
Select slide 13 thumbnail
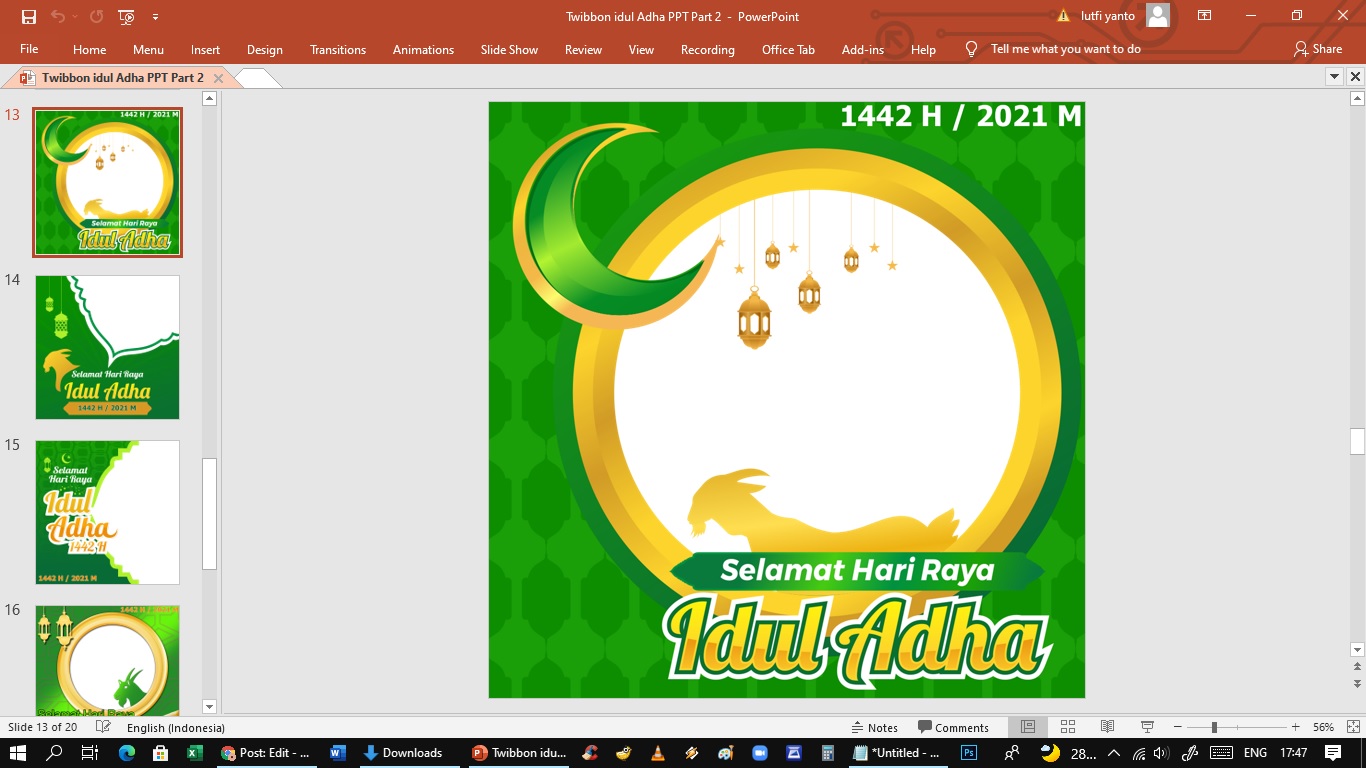click(107, 183)
